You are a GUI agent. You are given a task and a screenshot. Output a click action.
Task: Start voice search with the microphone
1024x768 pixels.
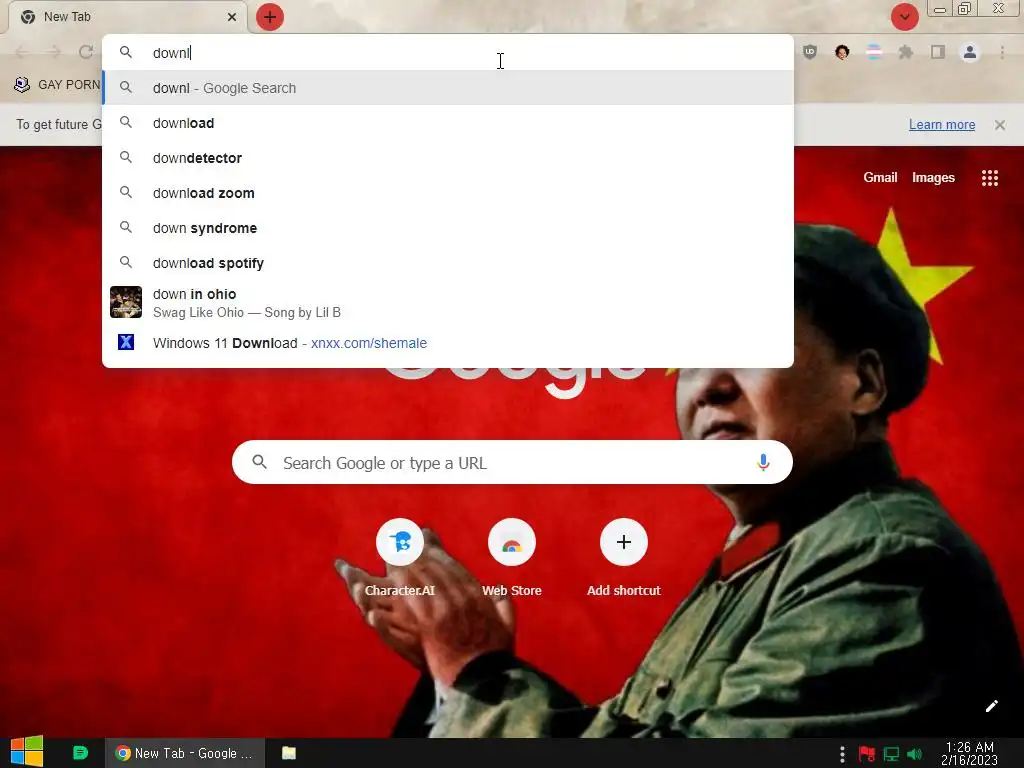pos(763,462)
